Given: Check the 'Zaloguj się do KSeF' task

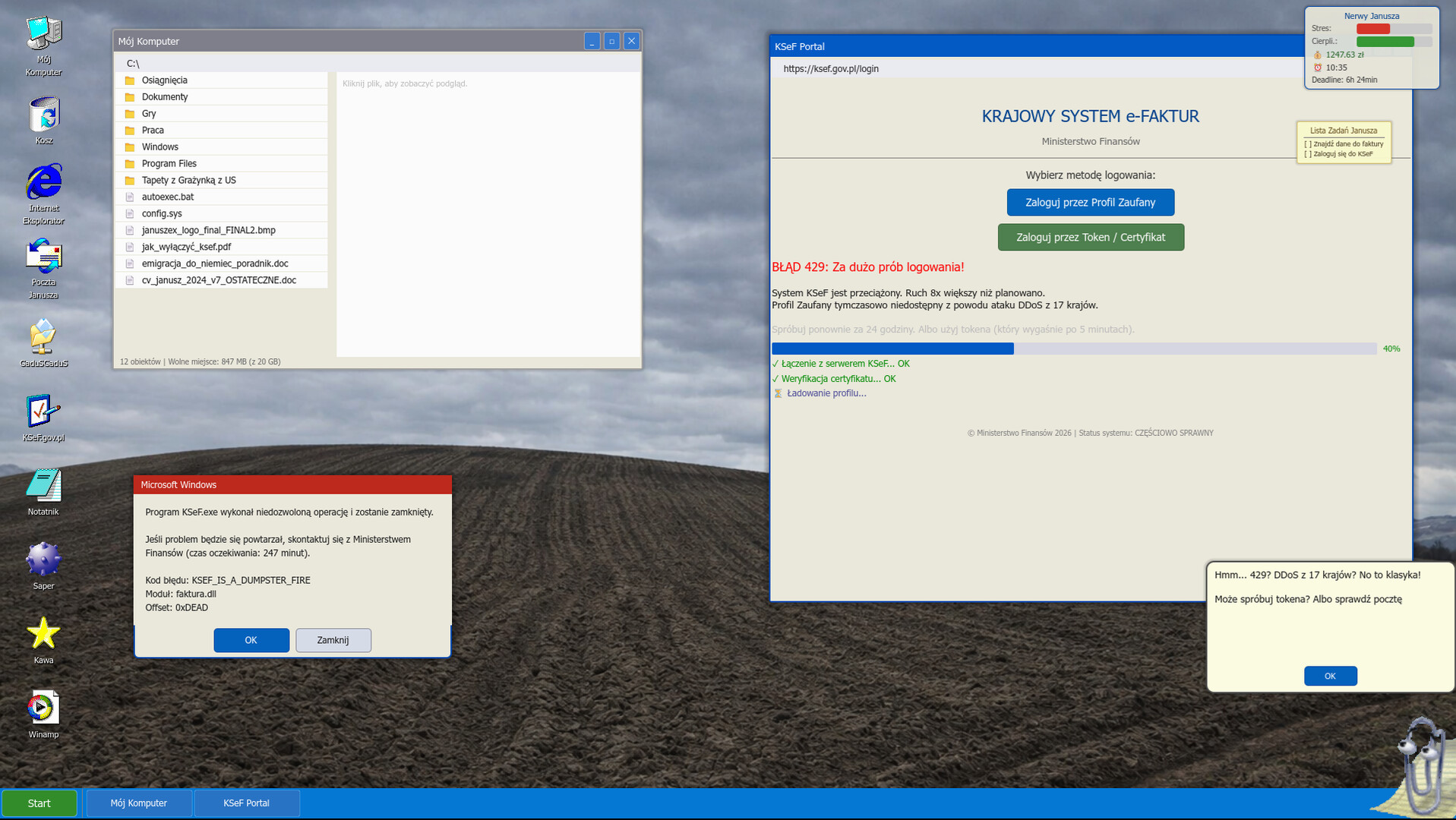Looking at the screenshot, I should pos(1308,154).
